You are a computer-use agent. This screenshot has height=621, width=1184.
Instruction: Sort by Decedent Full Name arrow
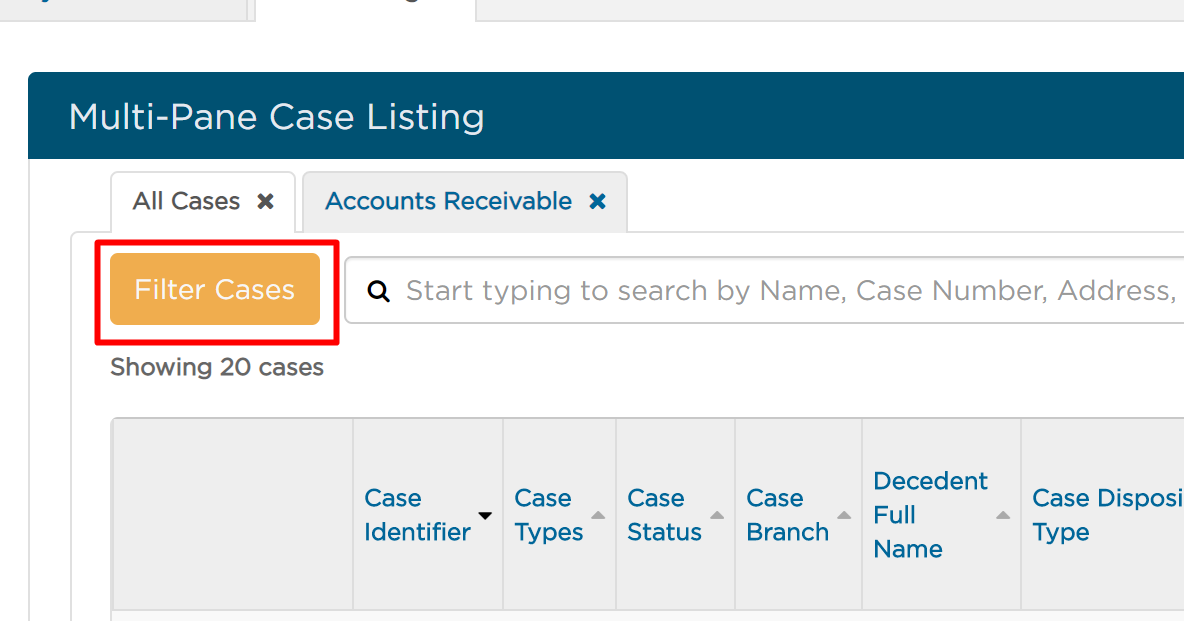coord(1003,515)
